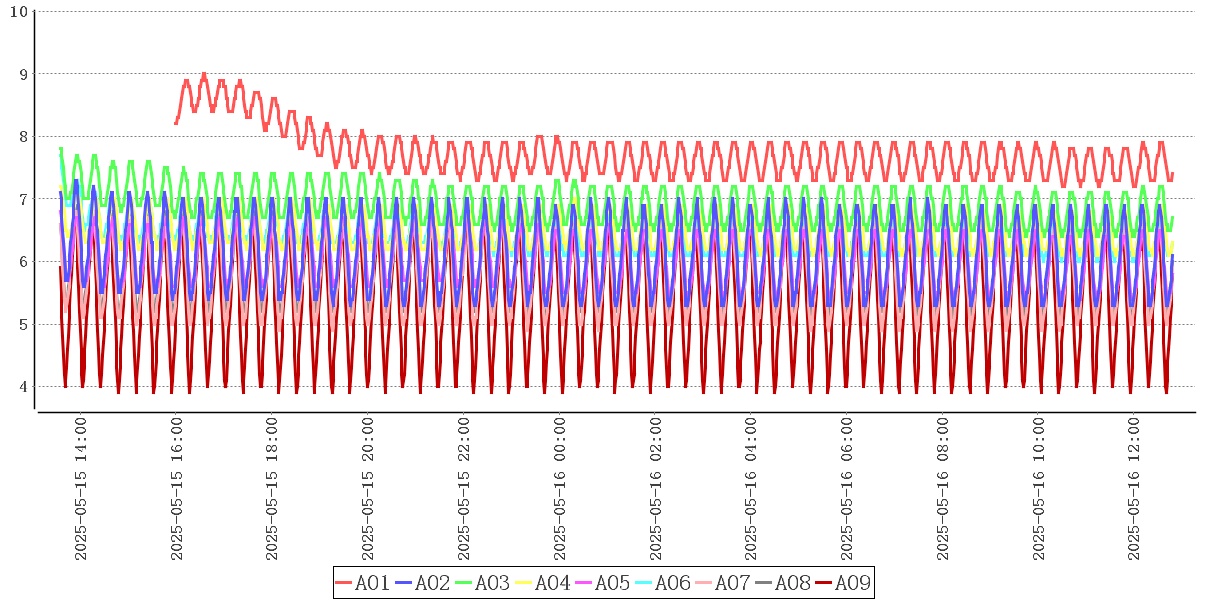Click the A07 pink legend entry
Viewport: 1207px width, 600px height.
click(722, 583)
